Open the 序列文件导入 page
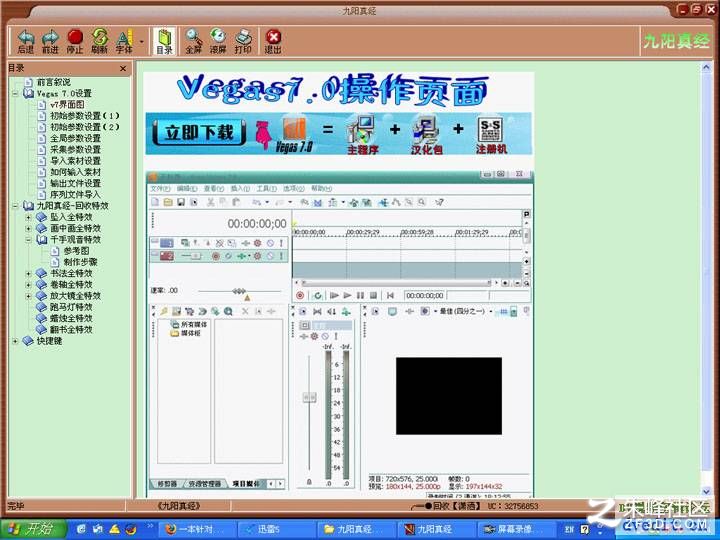720x540 pixels. [75, 194]
